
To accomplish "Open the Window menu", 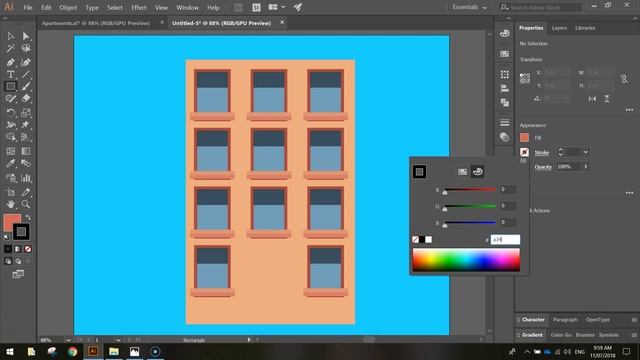I will tap(187, 8).
